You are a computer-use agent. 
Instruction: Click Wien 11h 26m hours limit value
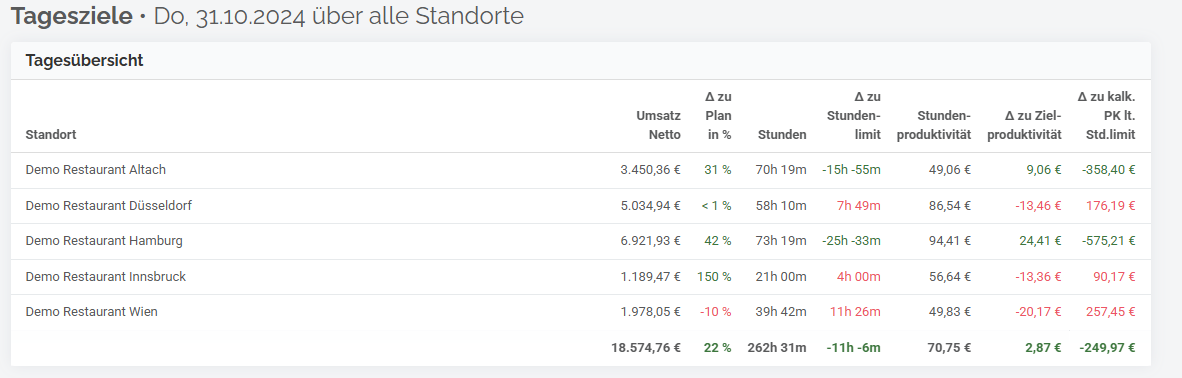(858, 312)
